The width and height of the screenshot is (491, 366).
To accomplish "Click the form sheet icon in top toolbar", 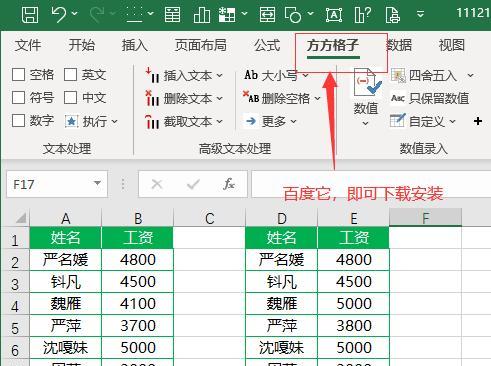I will (172, 14).
